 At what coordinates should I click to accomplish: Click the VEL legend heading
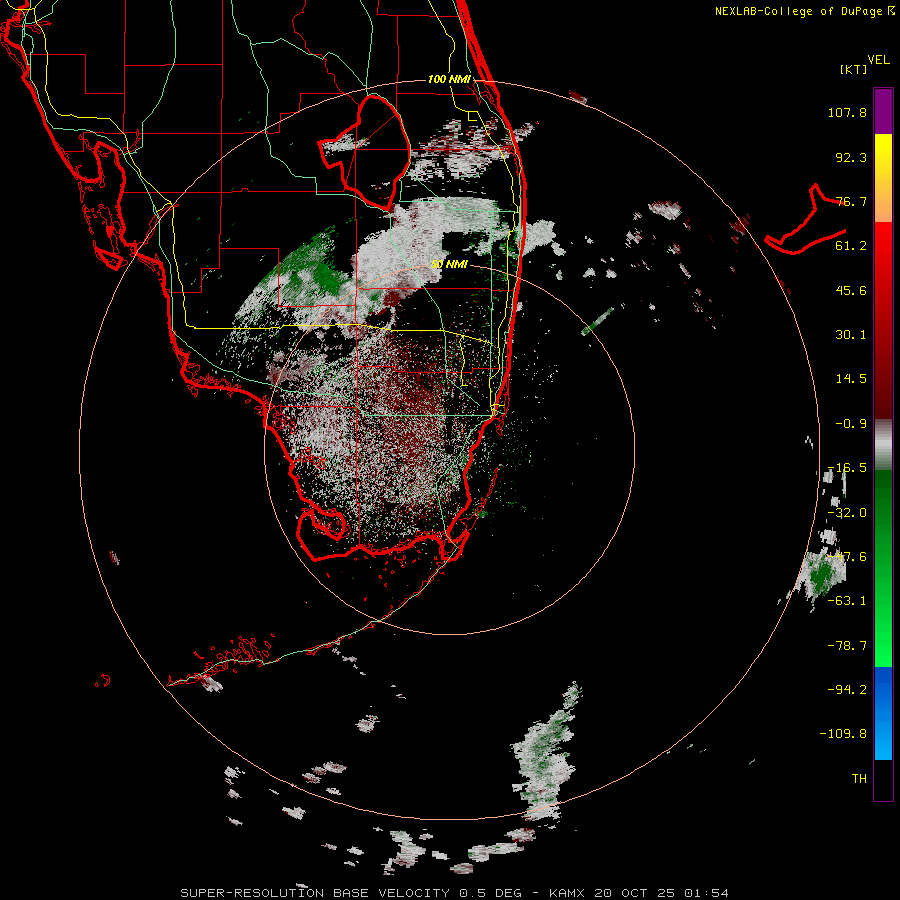[878, 60]
